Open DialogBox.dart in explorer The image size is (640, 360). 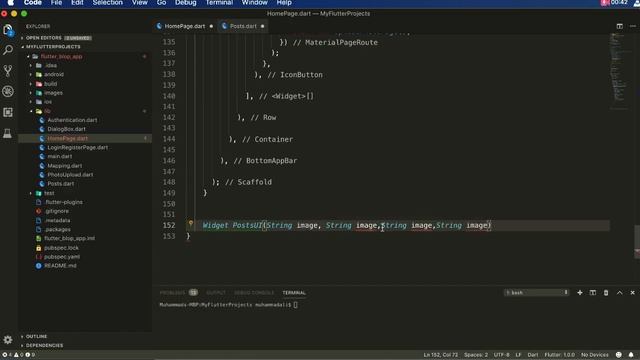coord(67,129)
